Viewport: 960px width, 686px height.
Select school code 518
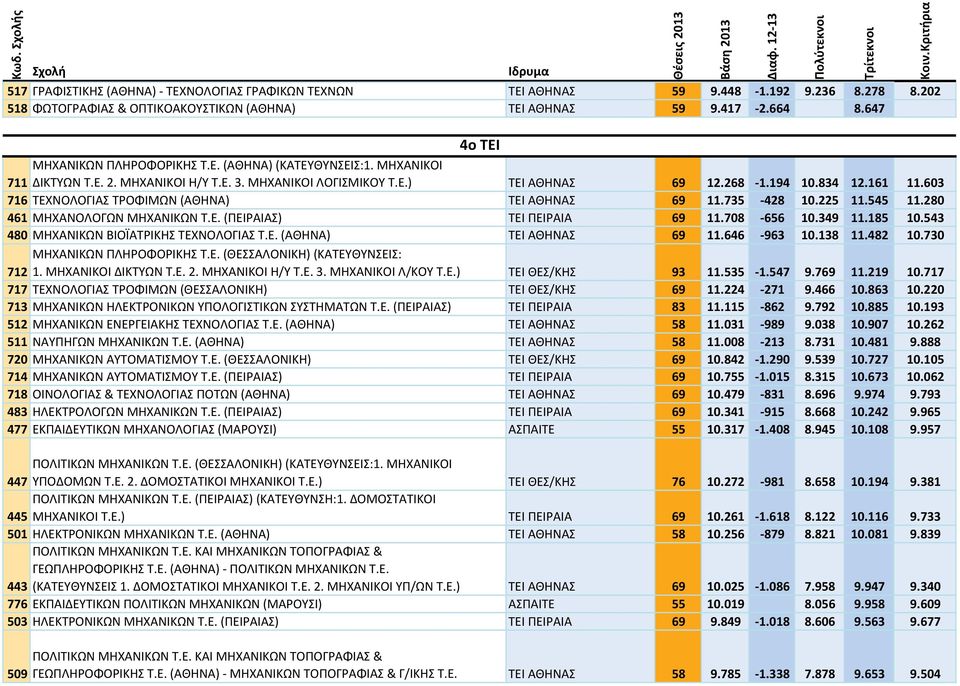pyautogui.click(x=17, y=108)
